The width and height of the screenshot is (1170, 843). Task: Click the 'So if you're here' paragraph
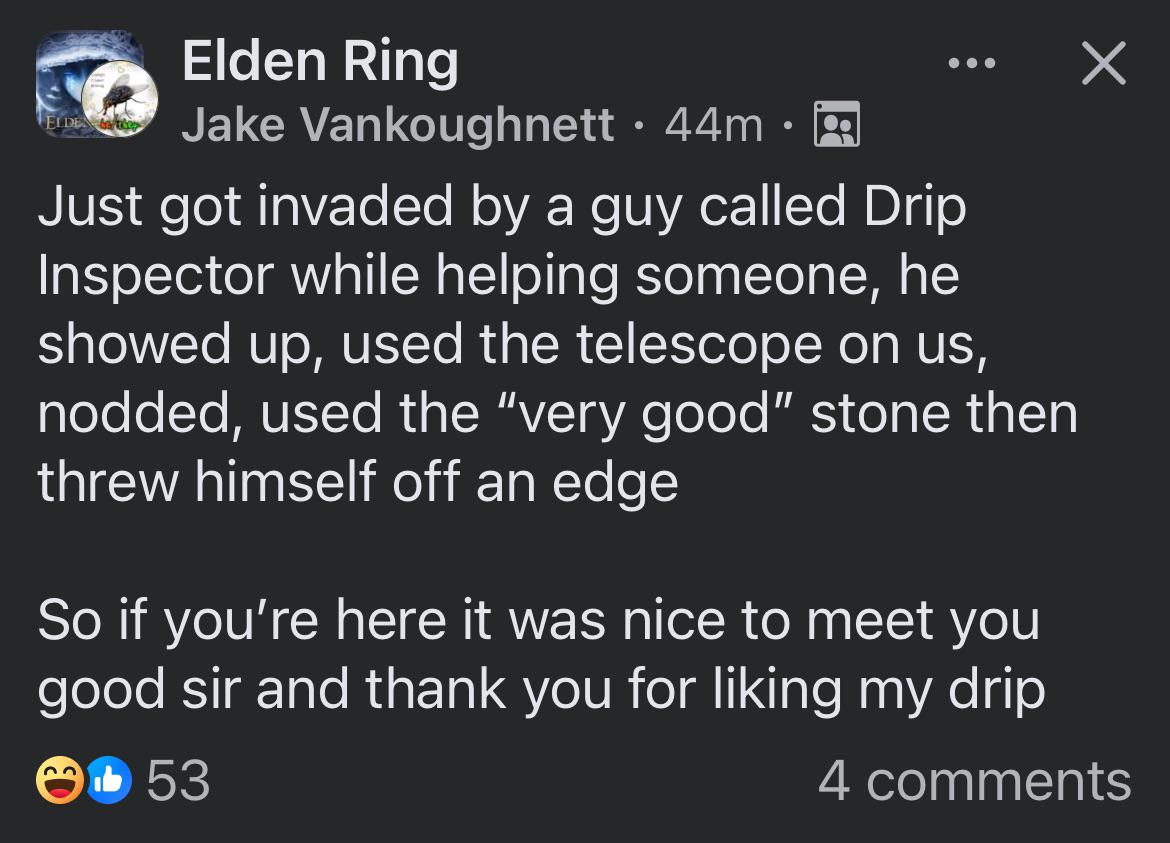(x=540, y=655)
